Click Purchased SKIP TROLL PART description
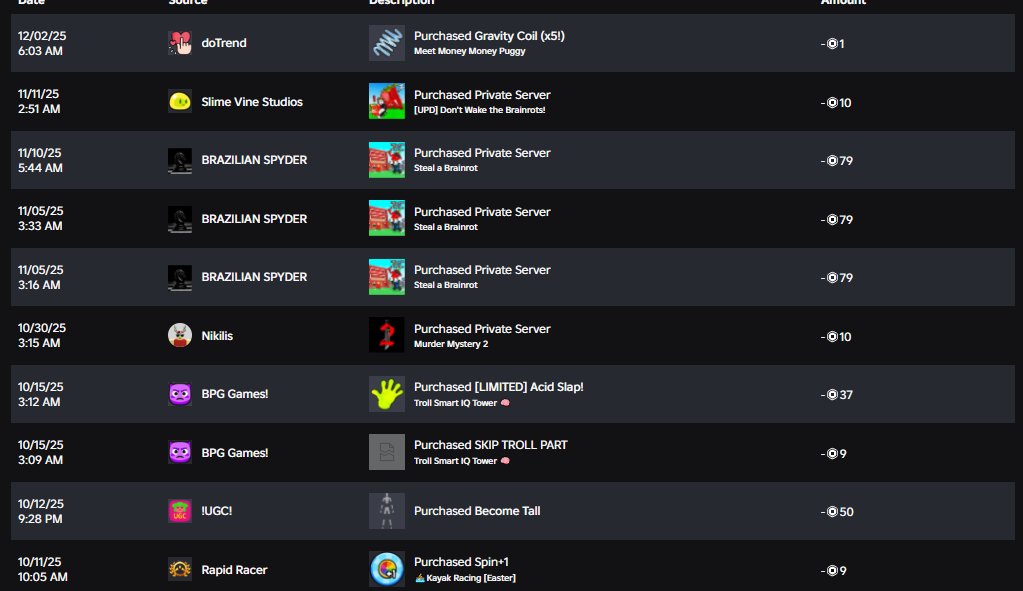This screenshot has height=591, width=1023. [491, 445]
